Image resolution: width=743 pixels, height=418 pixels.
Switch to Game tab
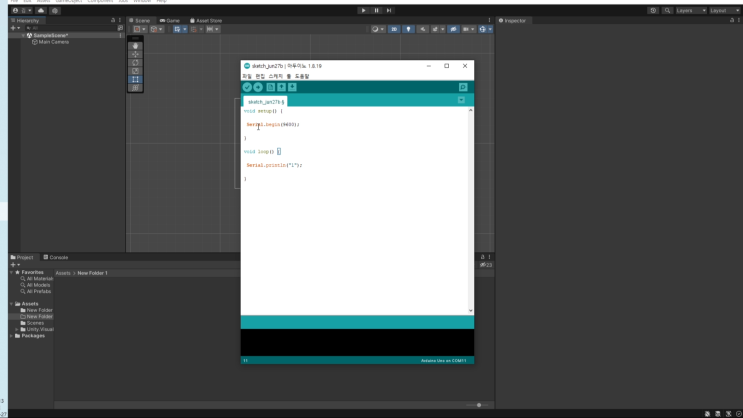coord(170,21)
